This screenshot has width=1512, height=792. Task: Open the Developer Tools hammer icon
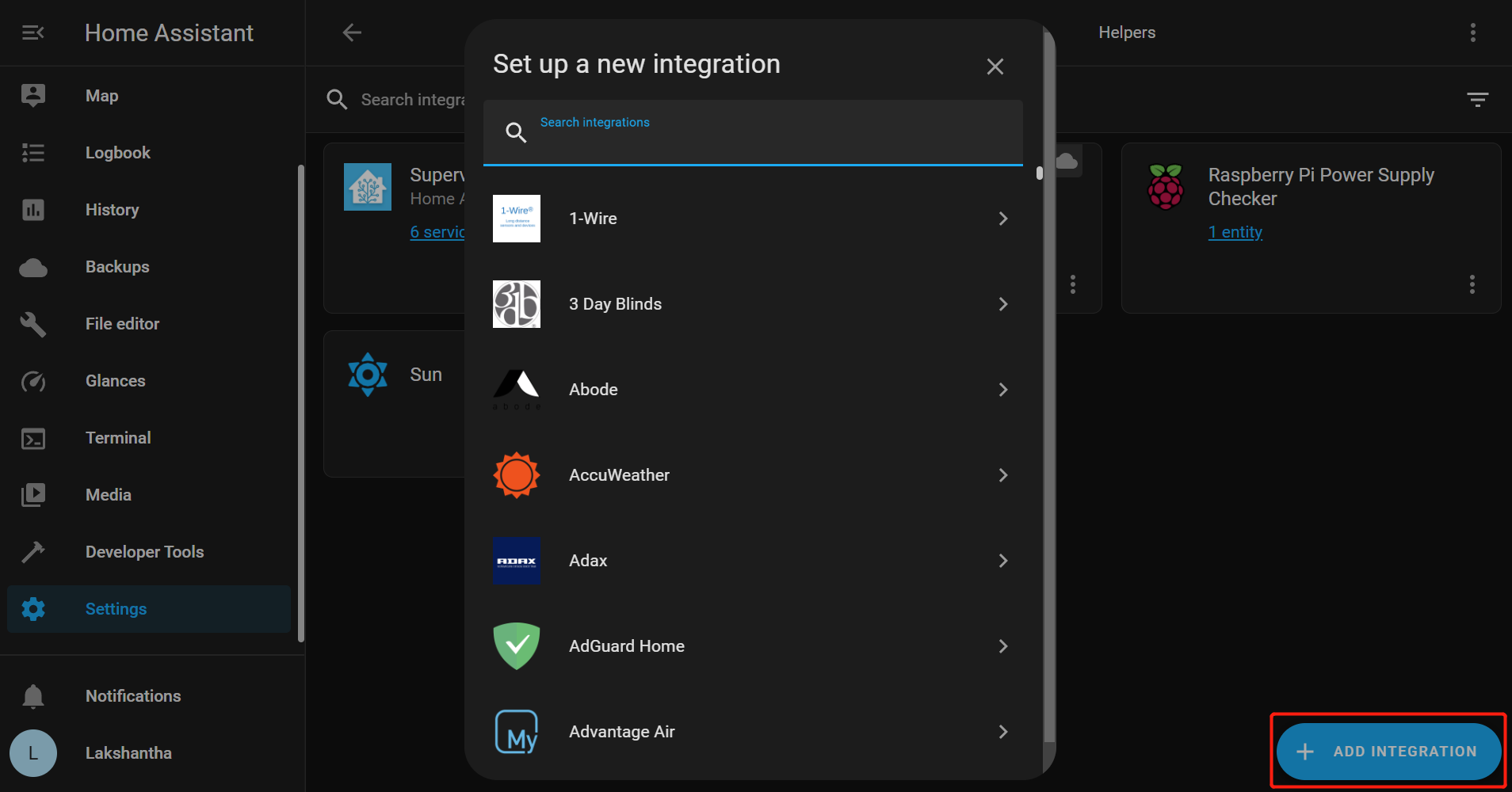(32, 552)
